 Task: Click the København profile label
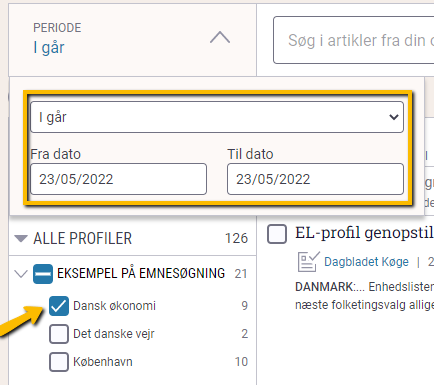tap(103, 362)
